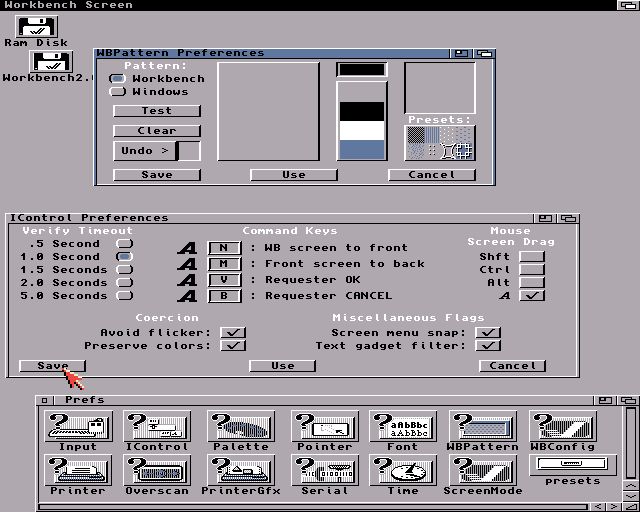Save IControl Preferences settings
640x512 pixels.
pyautogui.click(x=53, y=366)
